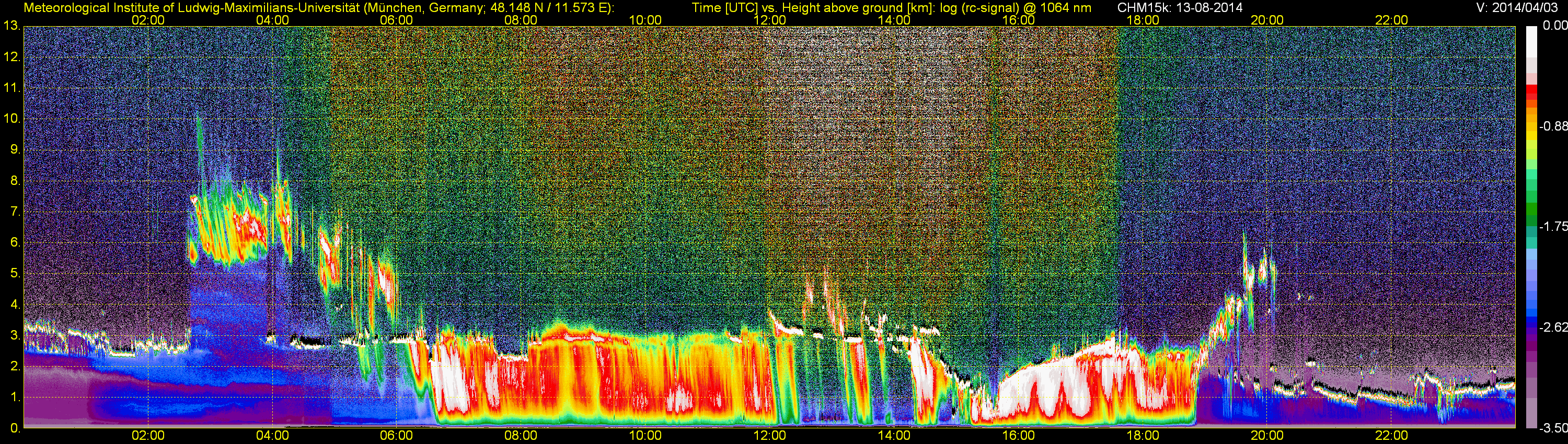The image size is (1568, 444).
Task: Click the Meteorological Institute Ludwig-Maximilians-Universität title text
Action: 319,8
